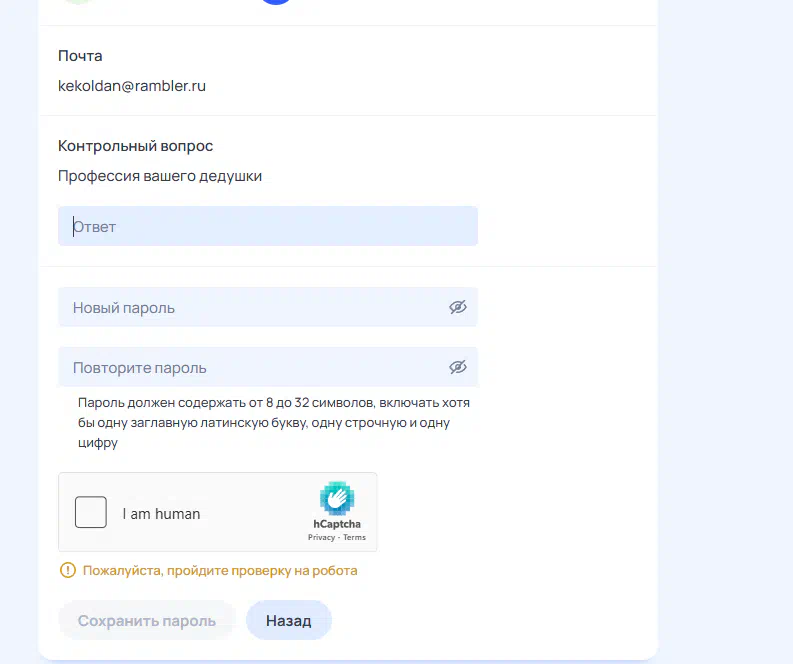The image size is (793, 664).
Task: Click the hCaptcha brand name text
Action: [x=337, y=524]
